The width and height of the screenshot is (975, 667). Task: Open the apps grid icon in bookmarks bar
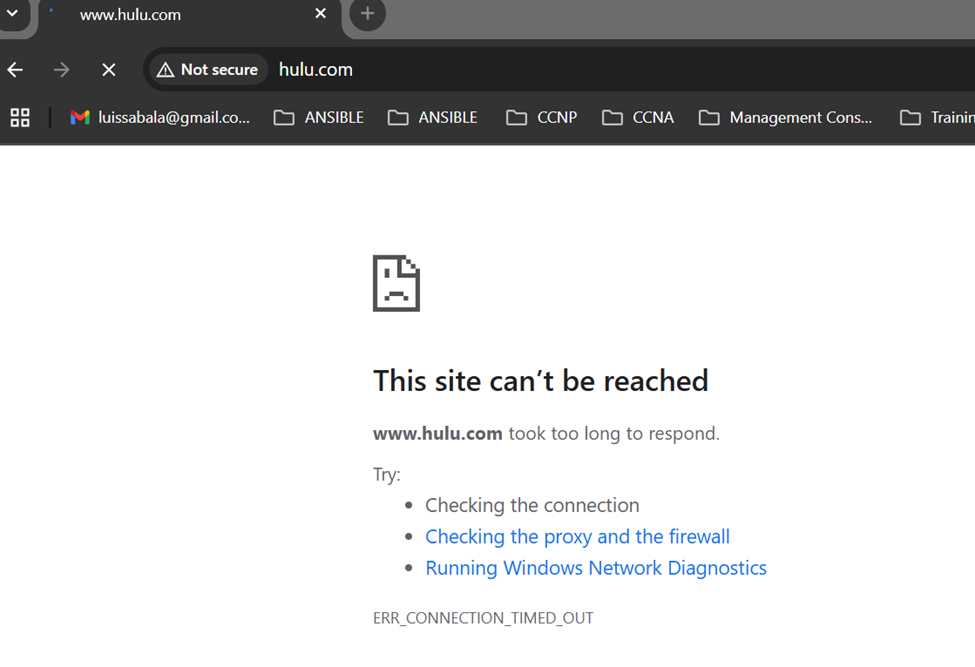[20, 117]
